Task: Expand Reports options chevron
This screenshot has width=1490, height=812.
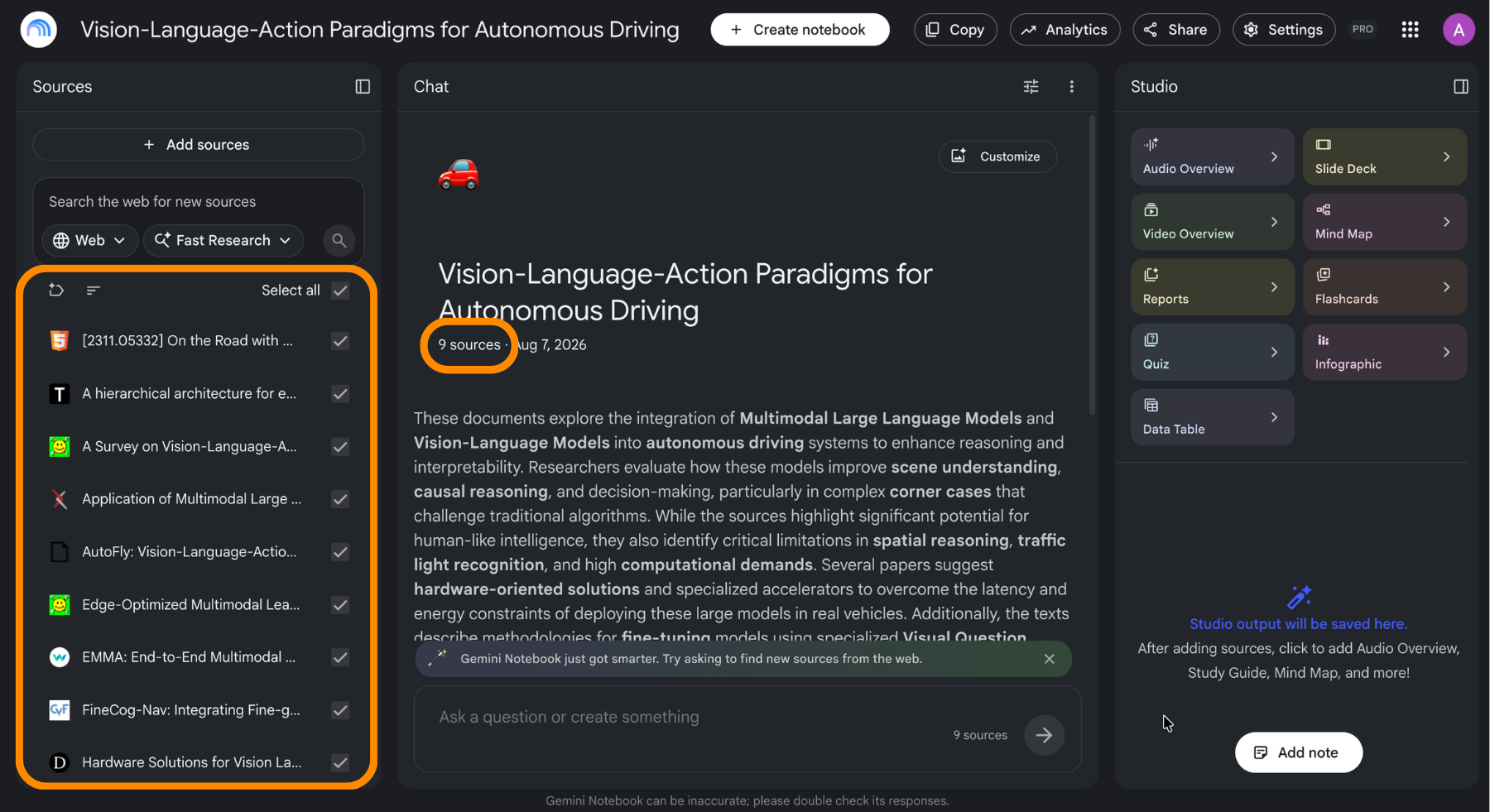Action: (1274, 287)
